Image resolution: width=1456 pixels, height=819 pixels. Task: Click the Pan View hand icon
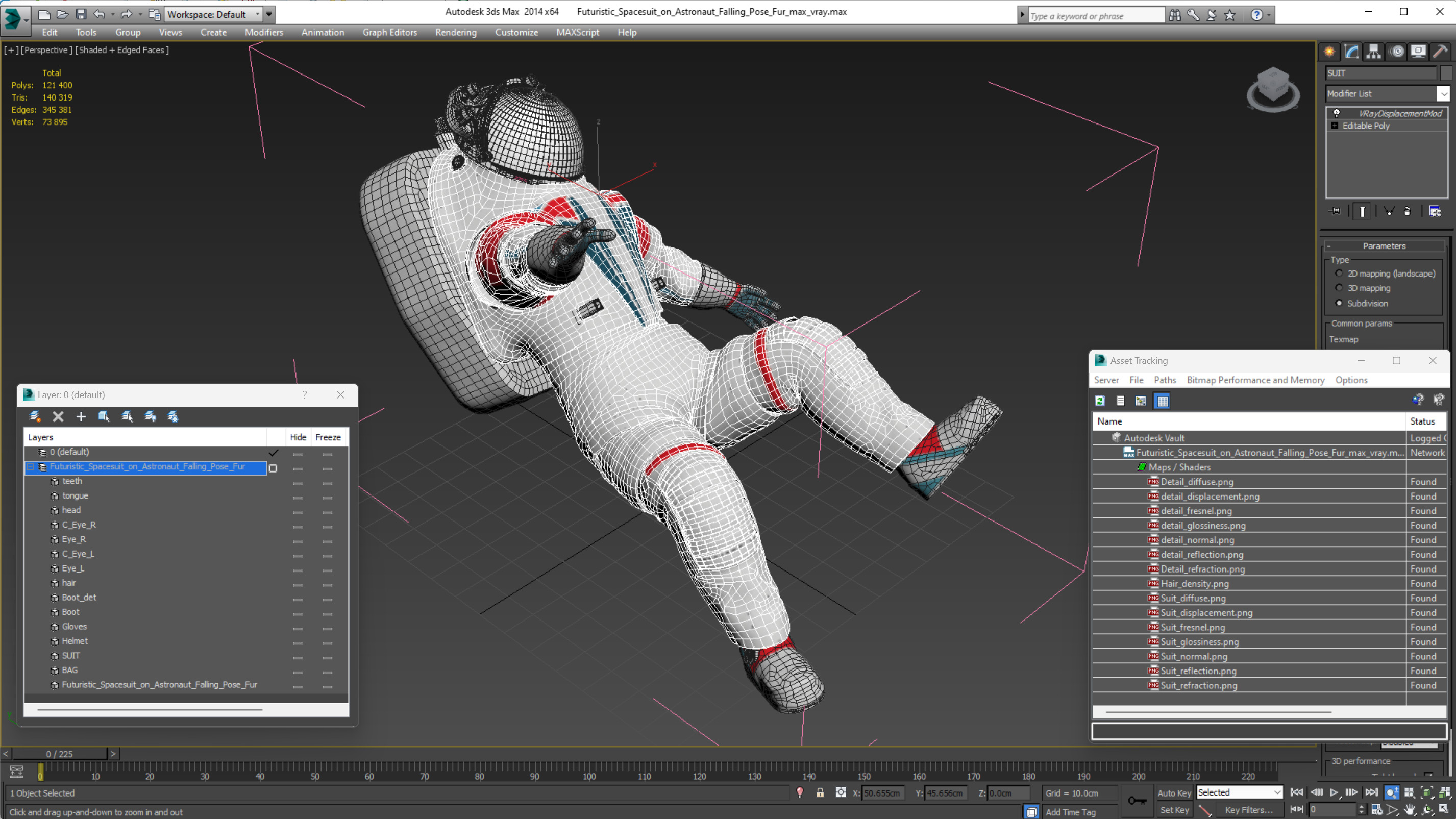[1410, 809]
